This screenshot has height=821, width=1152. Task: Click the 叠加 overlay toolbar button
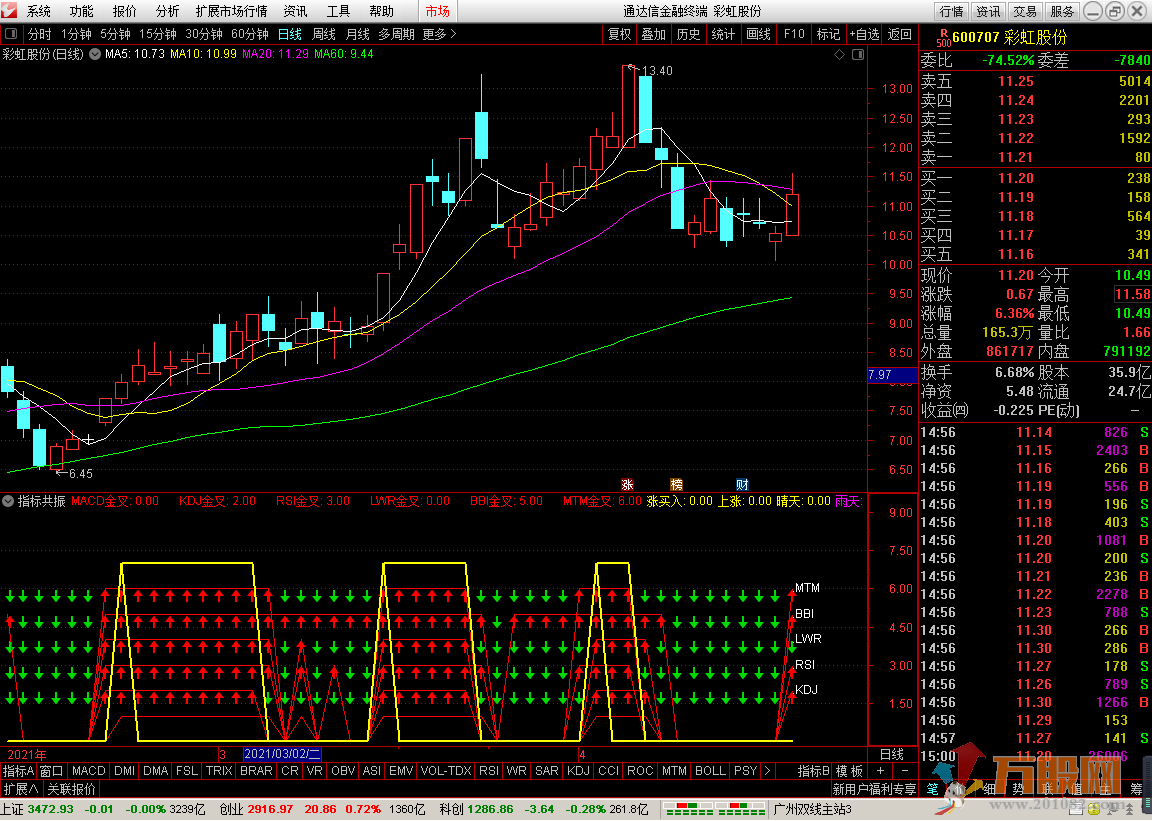(653, 34)
